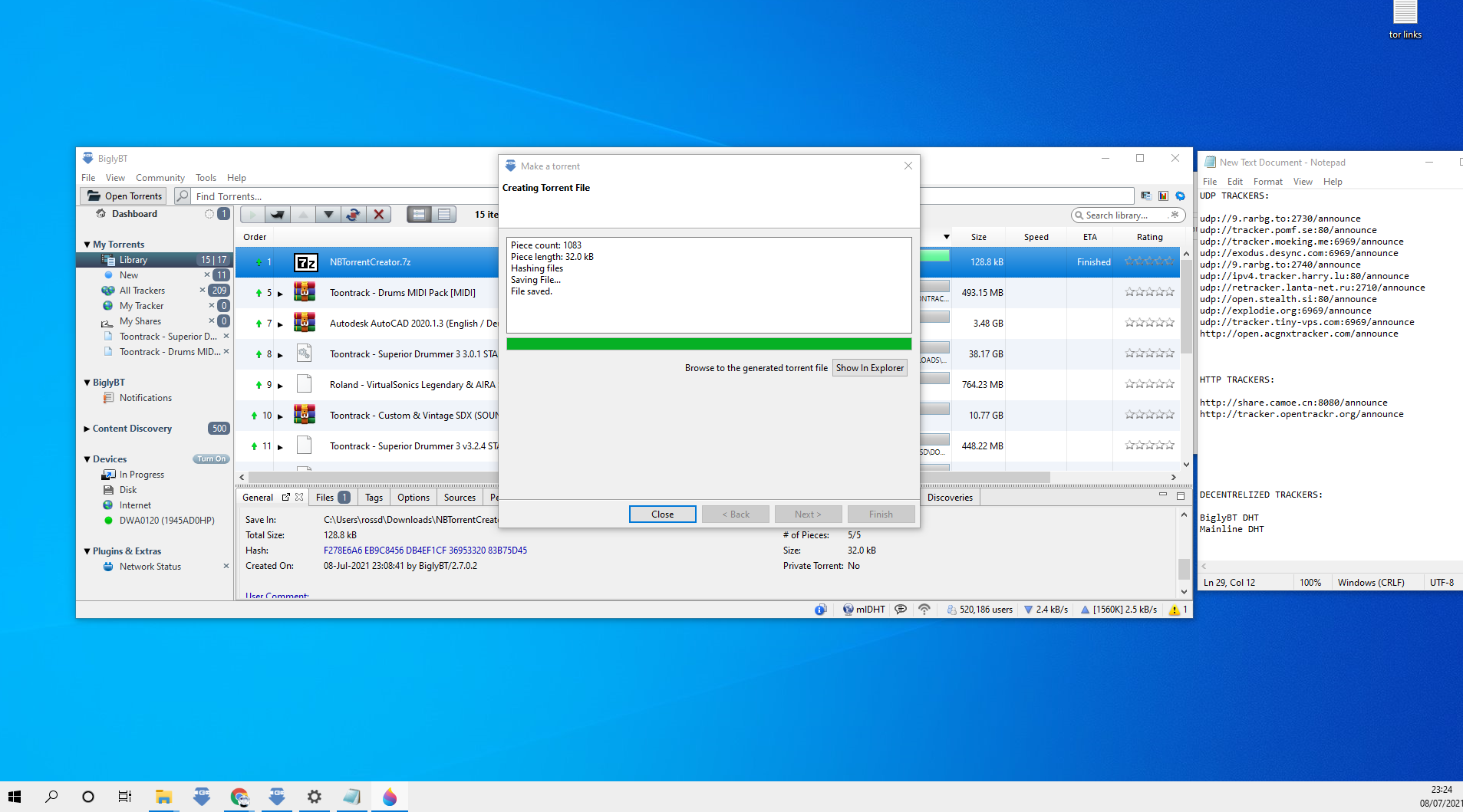Open Settings gear on the taskbar

[x=315, y=797]
